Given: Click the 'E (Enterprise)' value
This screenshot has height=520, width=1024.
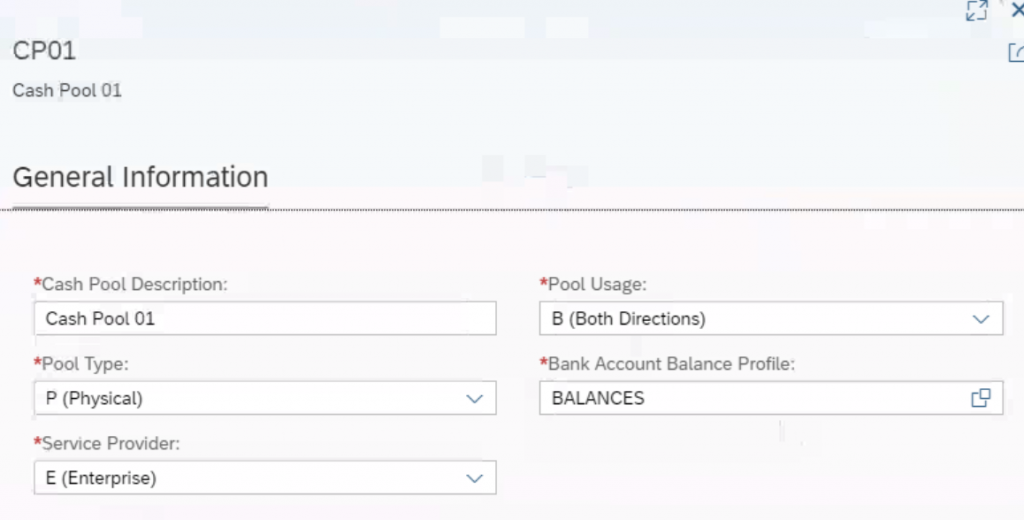Looking at the screenshot, I should point(101,478).
